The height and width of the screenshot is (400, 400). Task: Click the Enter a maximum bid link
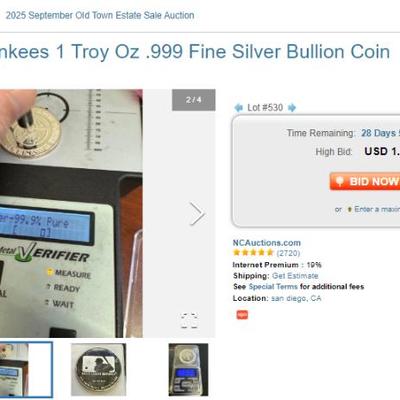pos(377,209)
